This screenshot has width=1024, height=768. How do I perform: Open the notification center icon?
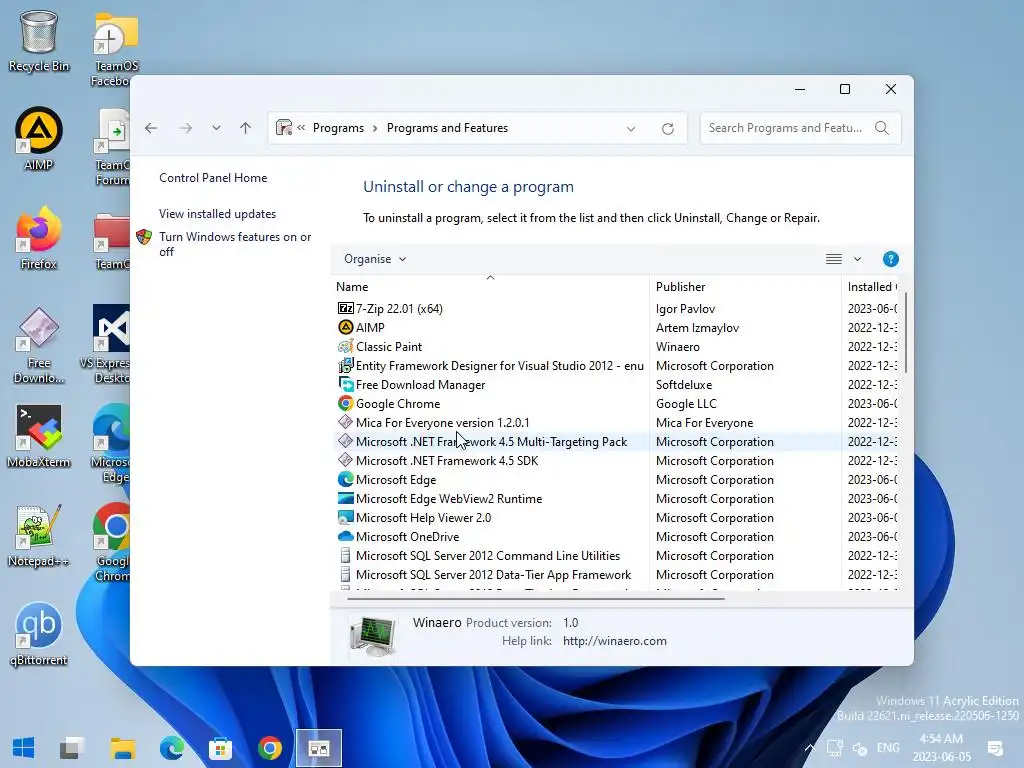point(995,748)
